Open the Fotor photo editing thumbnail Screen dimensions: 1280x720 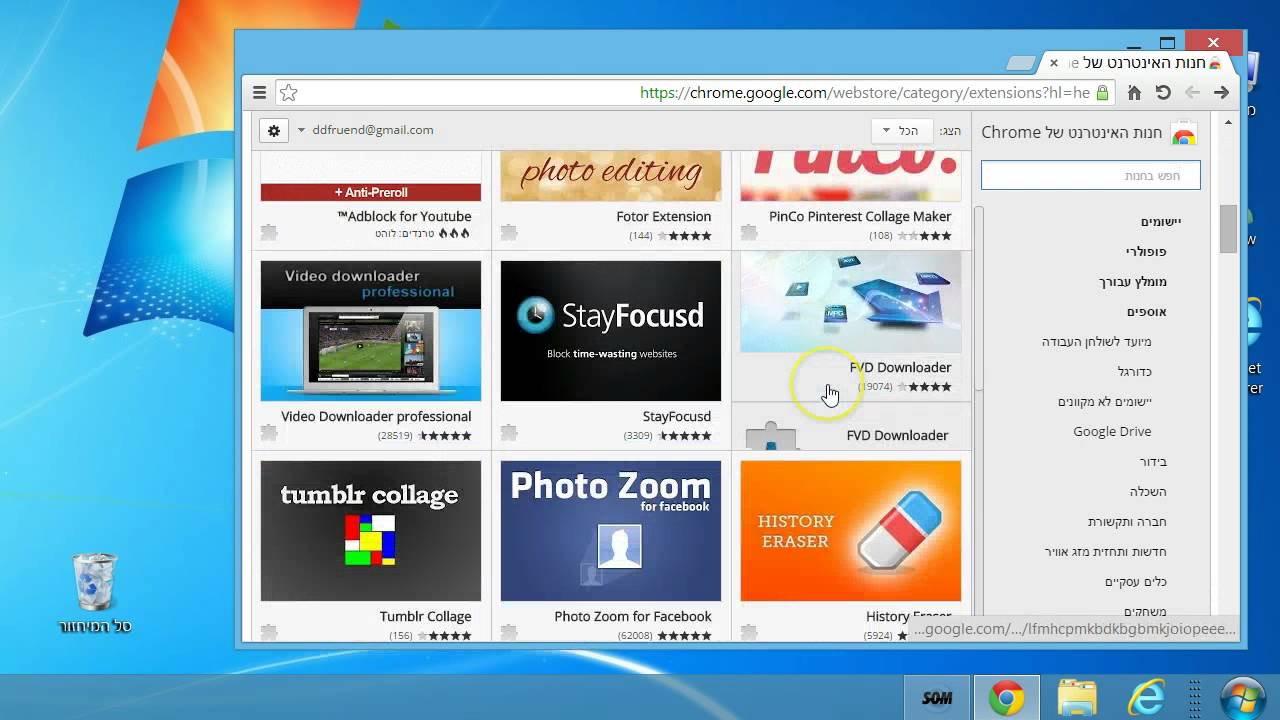tap(611, 176)
